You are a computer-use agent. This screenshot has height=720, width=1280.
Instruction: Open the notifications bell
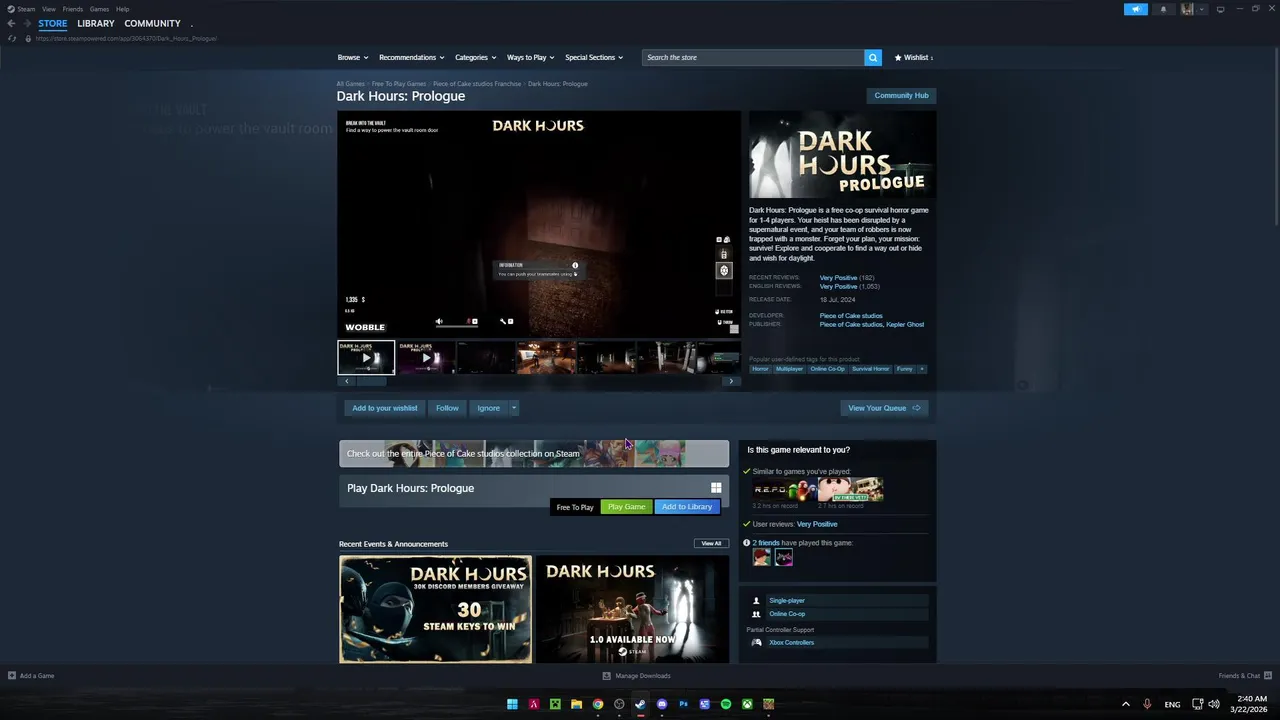(1163, 9)
